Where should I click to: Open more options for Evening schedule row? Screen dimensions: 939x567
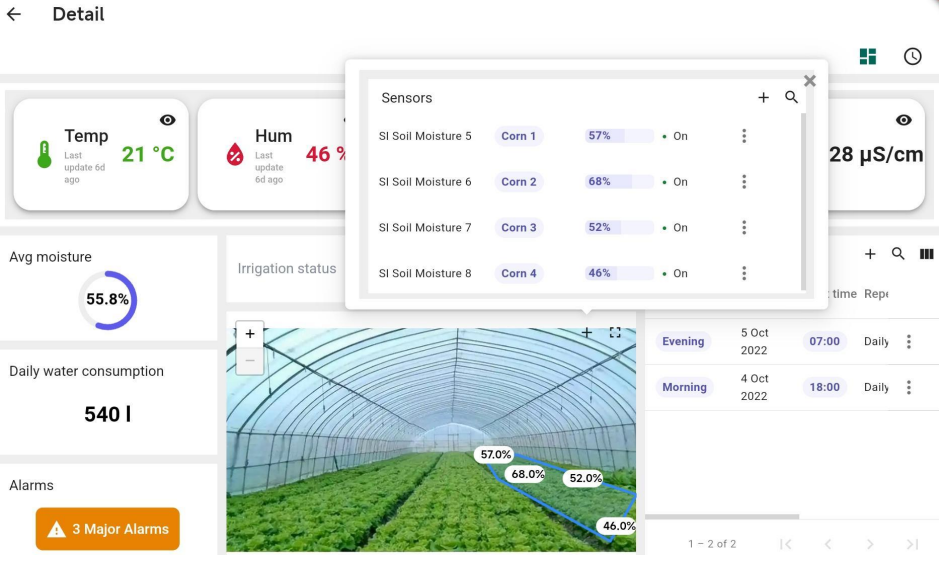(x=908, y=342)
